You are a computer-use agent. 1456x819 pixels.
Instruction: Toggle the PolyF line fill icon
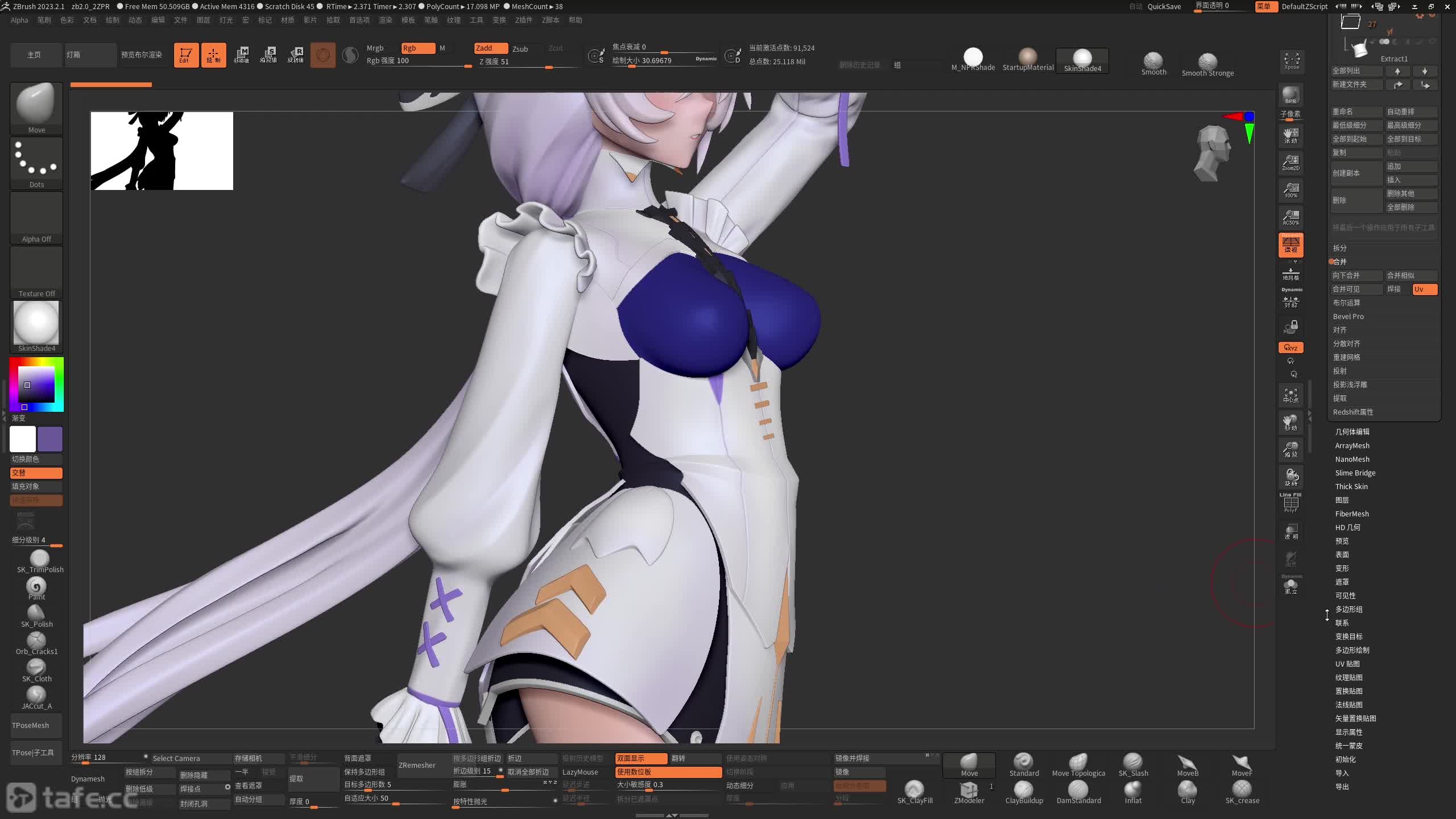click(1291, 503)
